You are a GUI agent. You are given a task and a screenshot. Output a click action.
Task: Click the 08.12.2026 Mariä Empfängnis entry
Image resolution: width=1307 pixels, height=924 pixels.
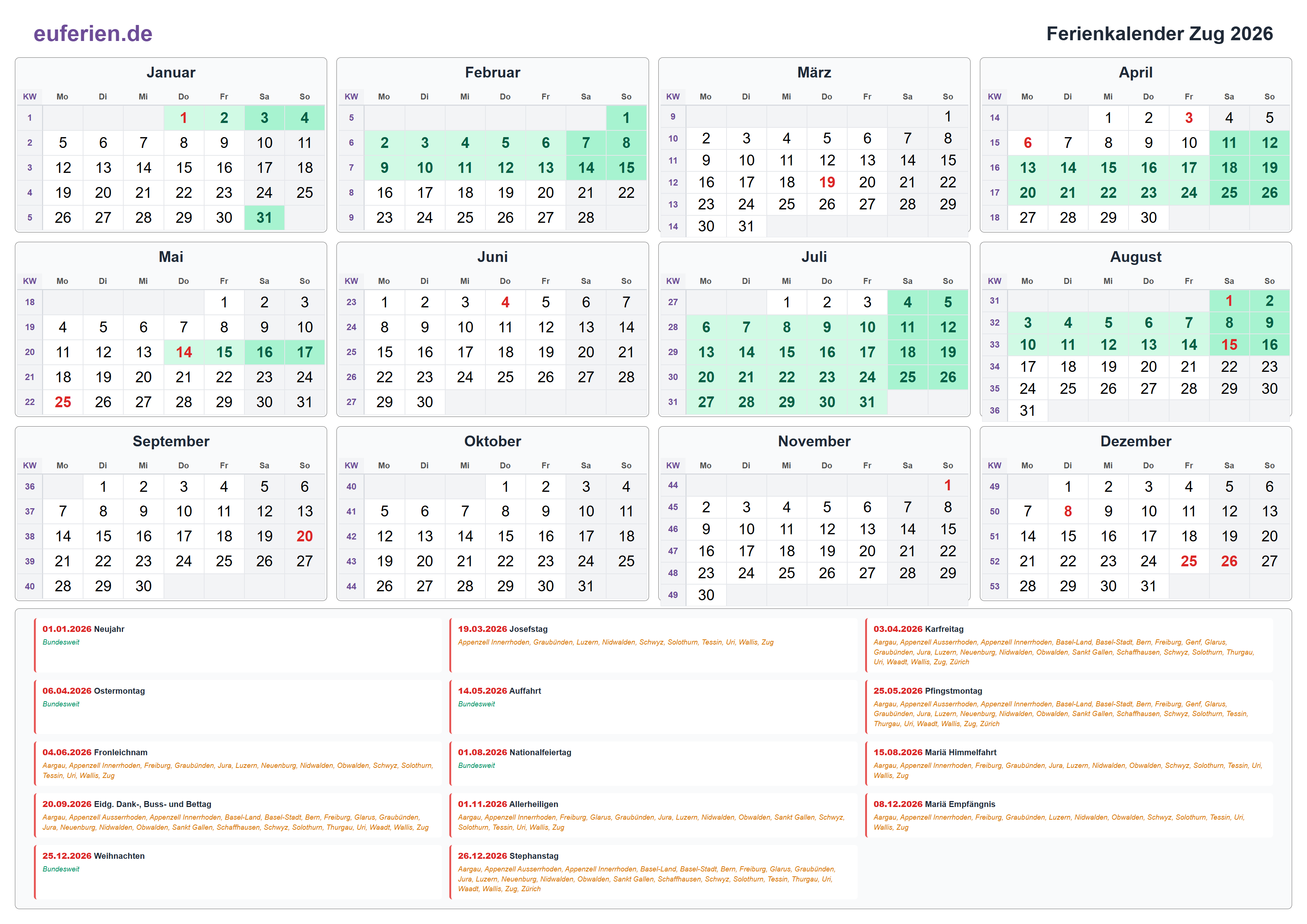point(1069,816)
